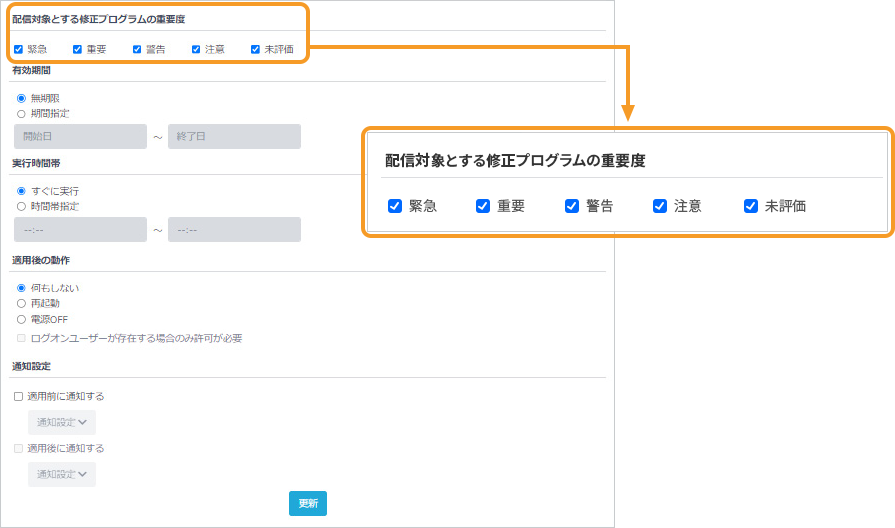This screenshot has width=895, height=528.
Task: Select the 電源OFF radio button
Action: click(x=21, y=319)
